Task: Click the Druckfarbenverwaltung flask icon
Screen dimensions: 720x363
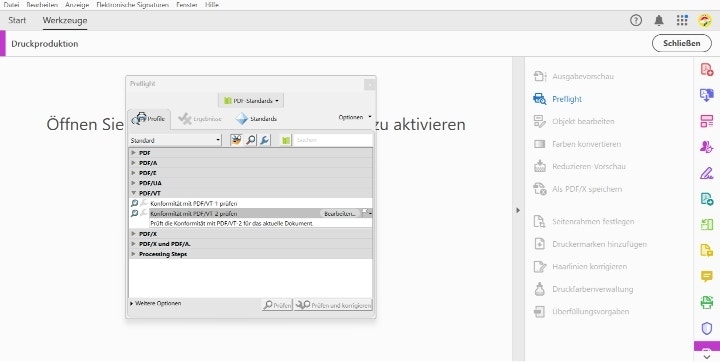Action: (540, 289)
